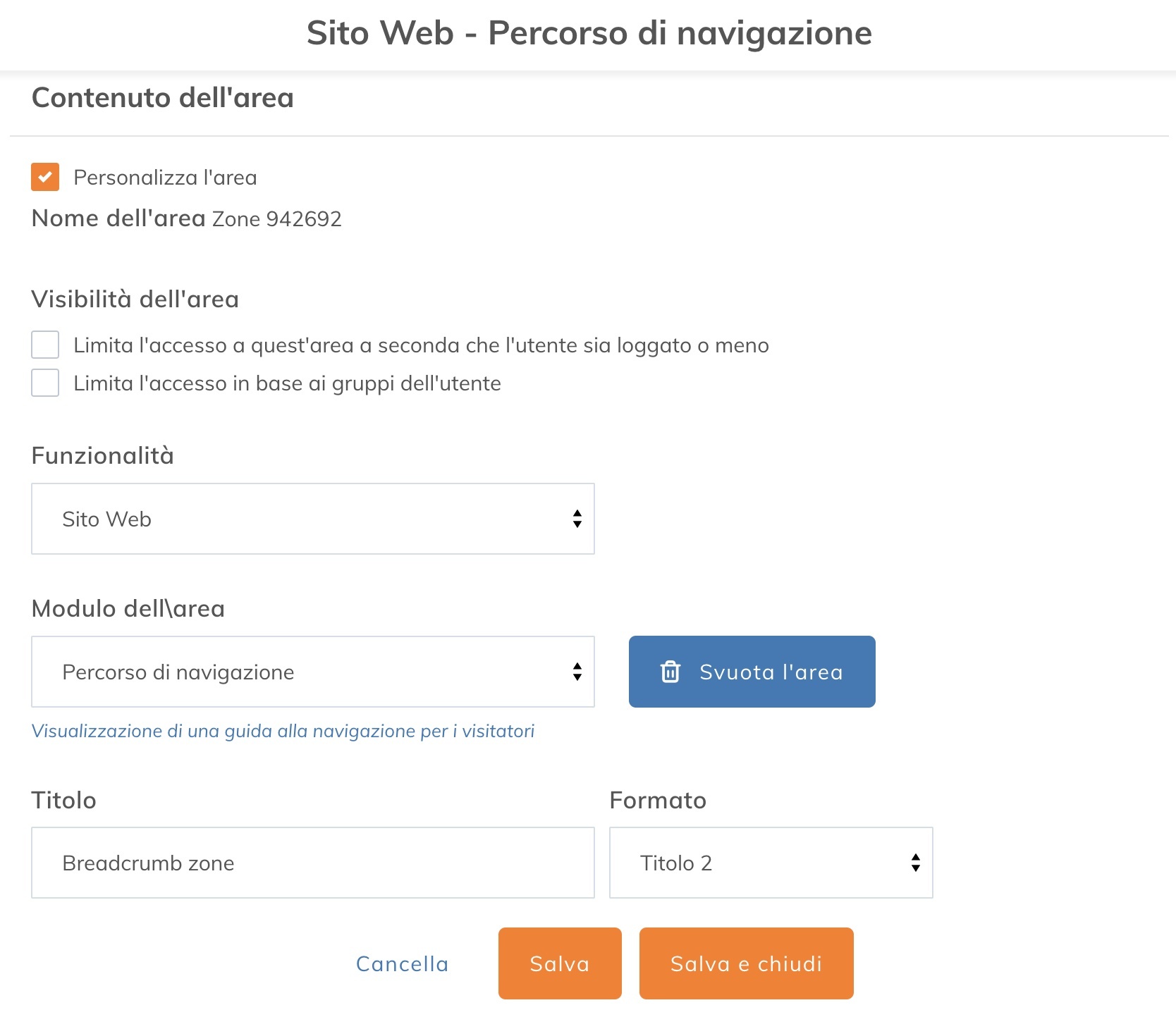Click the "Limita l'accesso a quest'area" label text
The width and height of the screenshot is (1176, 1017).
point(421,345)
